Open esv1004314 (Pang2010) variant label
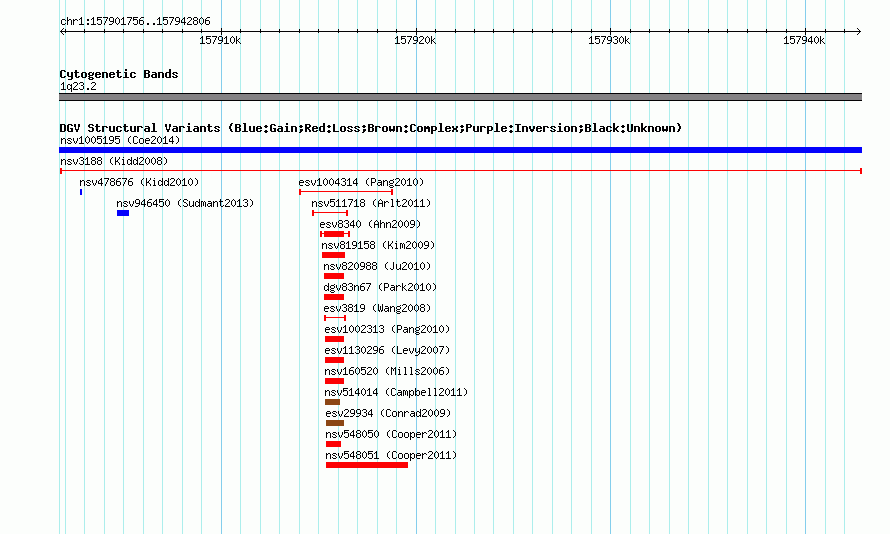This screenshot has width=890, height=534. coord(361,182)
